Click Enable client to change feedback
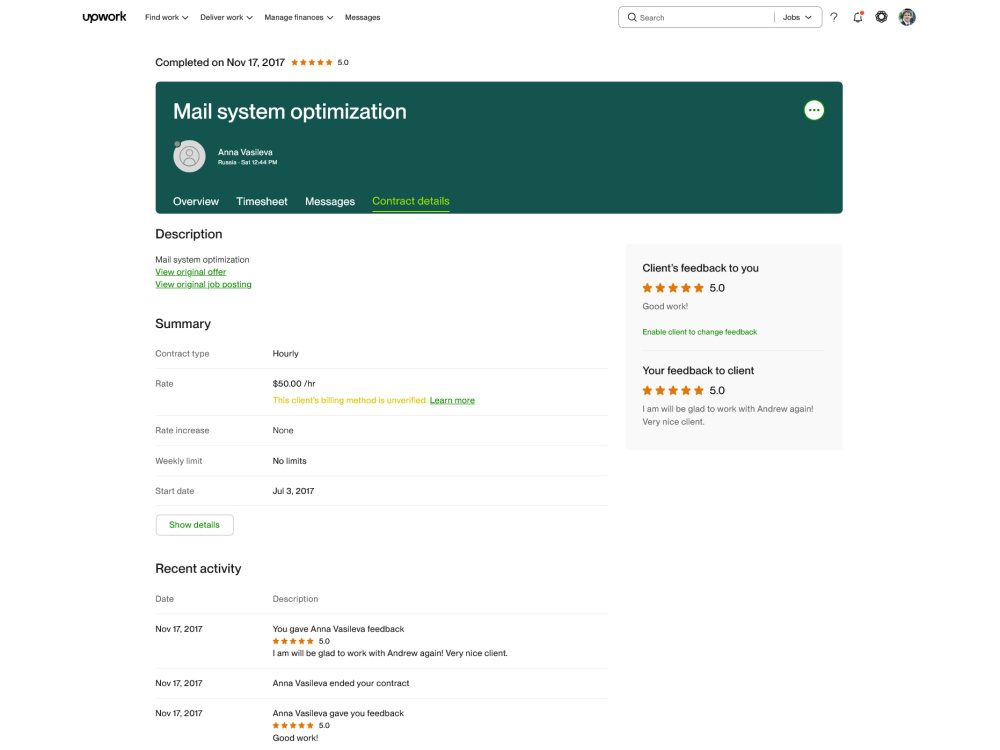The image size is (1000, 750). pyautogui.click(x=700, y=332)
